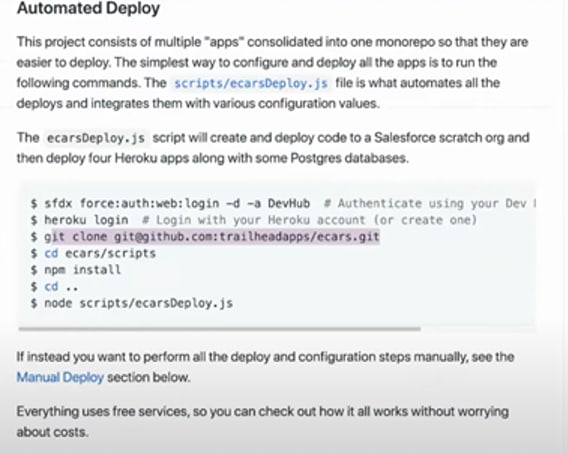This screenshot has width=568, height=454.
Task: Click the Automated Deploy heading
Action: coord(88,9)
